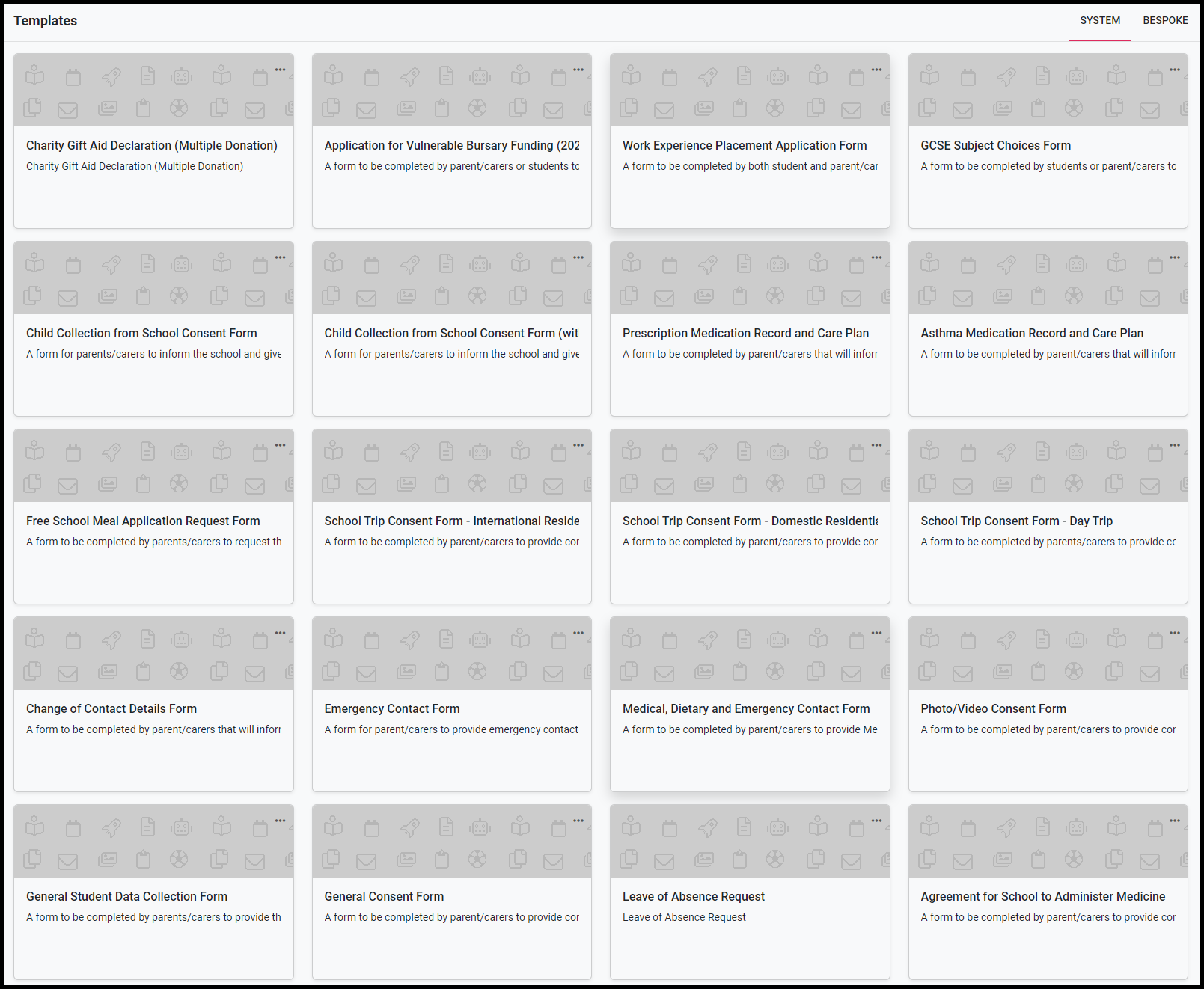Click the more options icon on Work Experience Placement card

(876, 70)
